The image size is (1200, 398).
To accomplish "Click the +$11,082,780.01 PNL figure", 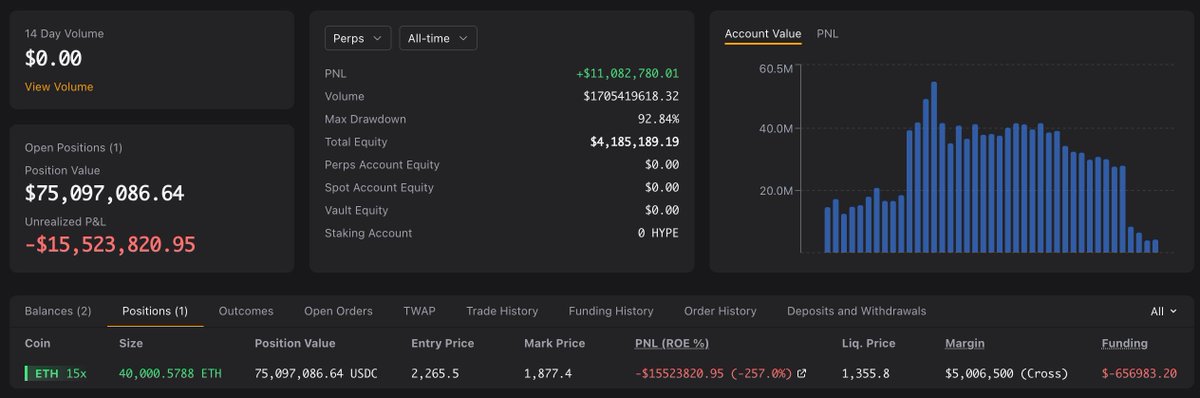I will click(628, 74).
